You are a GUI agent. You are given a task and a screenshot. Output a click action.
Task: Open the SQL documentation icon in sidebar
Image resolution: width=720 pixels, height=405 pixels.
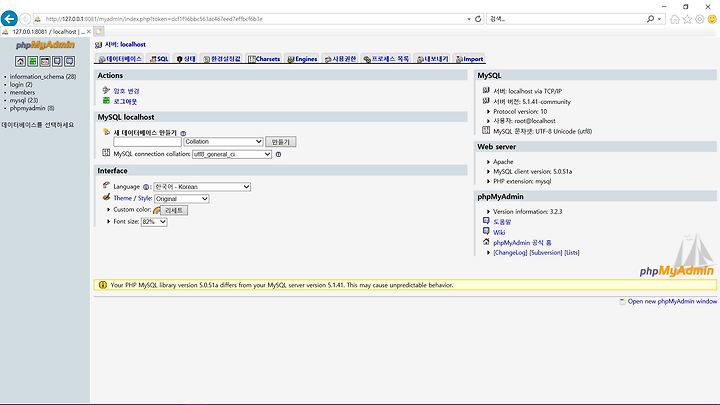[69, 61]
